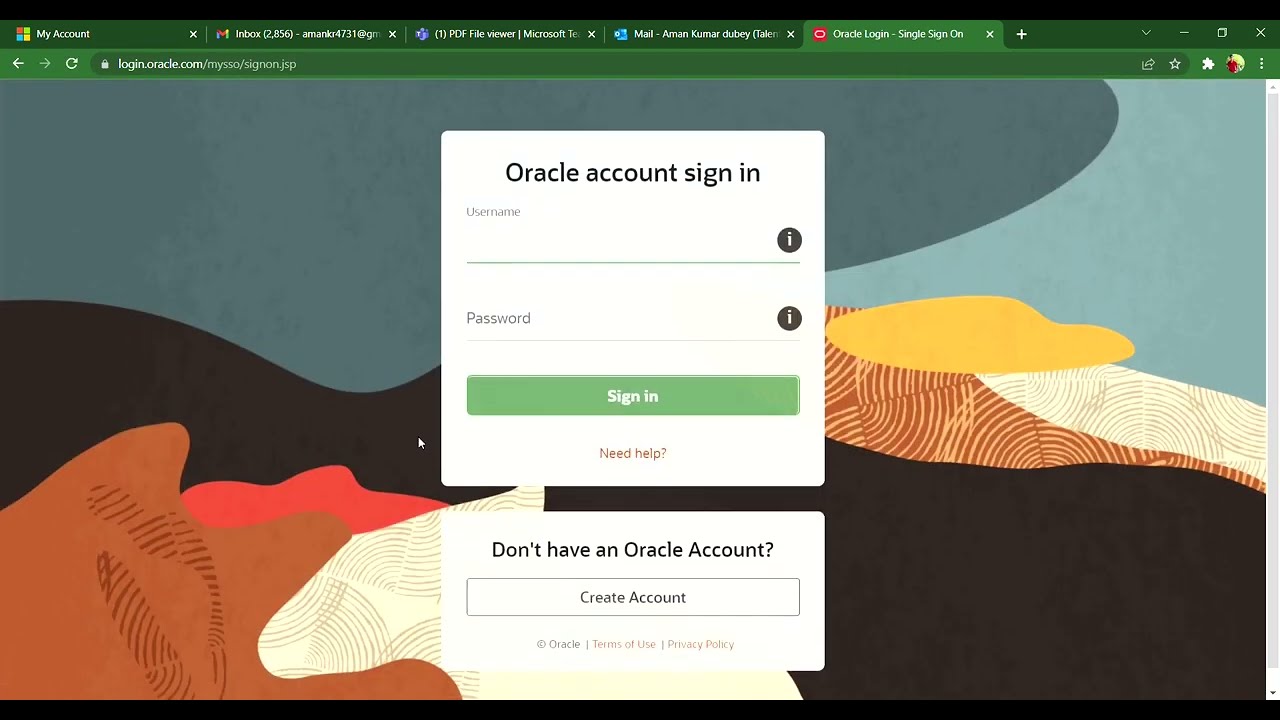Open a new tab with the plus icon
This screenshot has height=720, width=1280.
1021,34
